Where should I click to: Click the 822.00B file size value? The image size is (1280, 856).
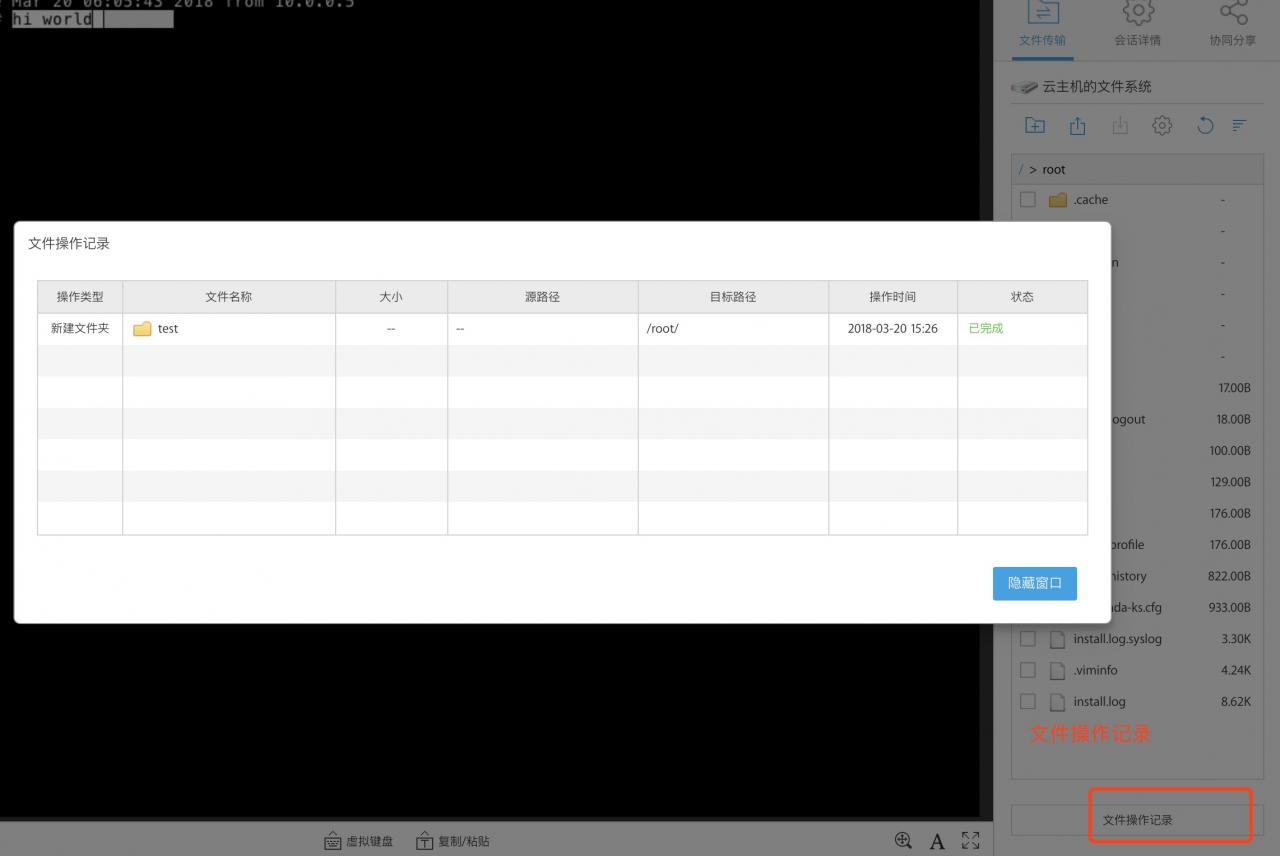pos(1229,577)
